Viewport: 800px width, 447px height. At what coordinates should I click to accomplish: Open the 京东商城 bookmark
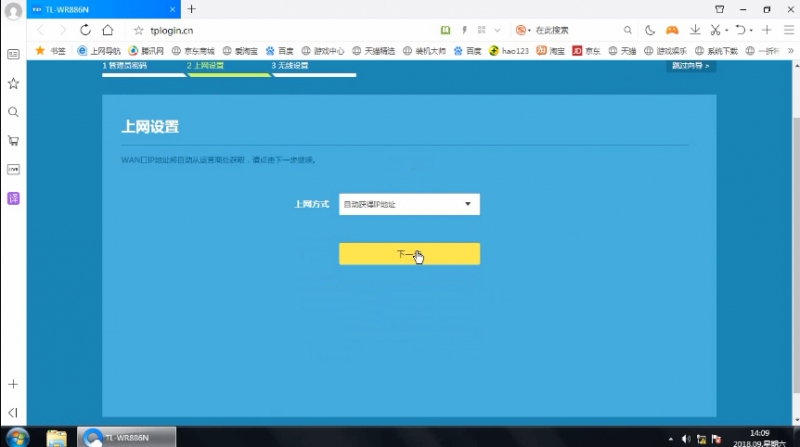(193, 51)
